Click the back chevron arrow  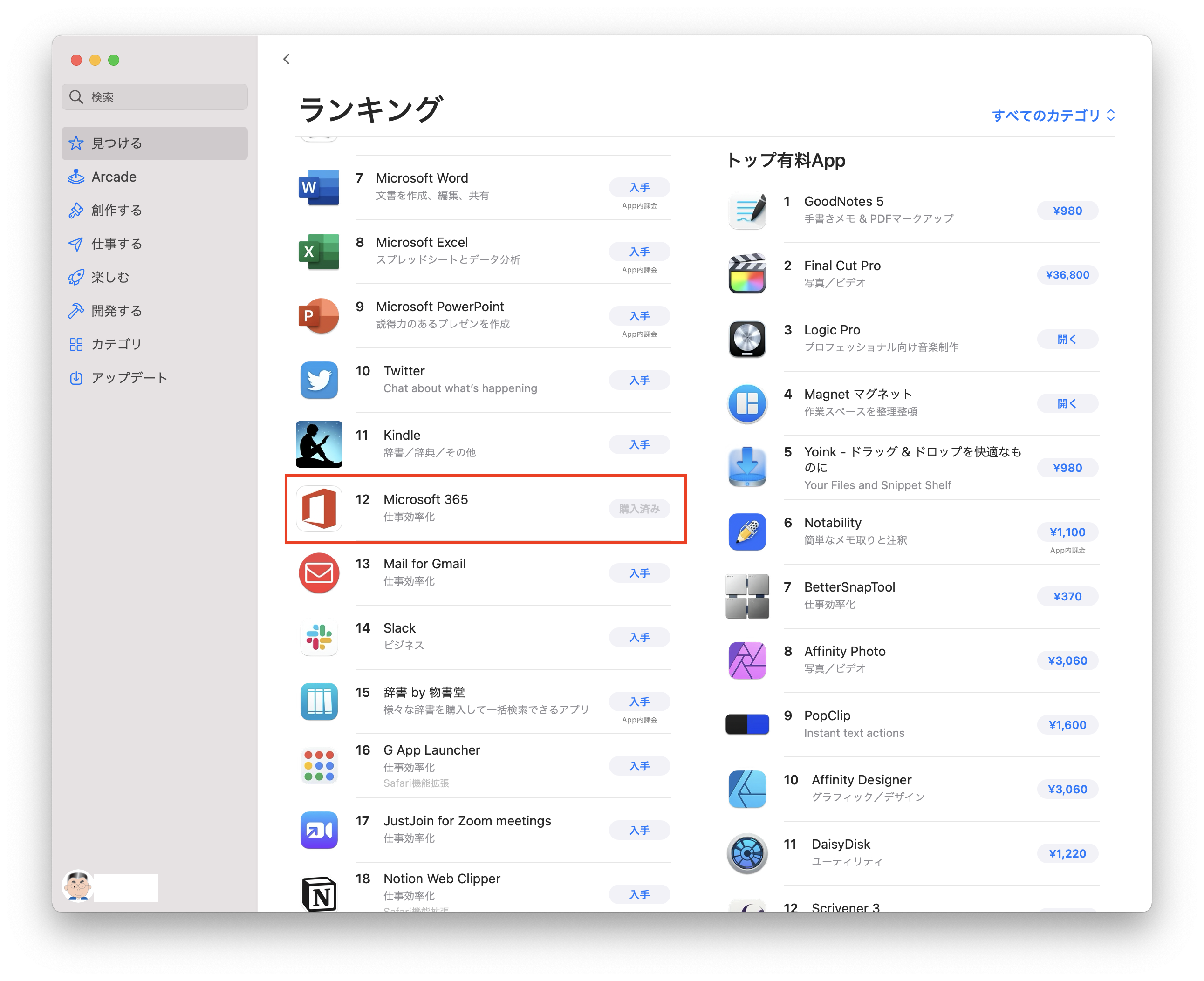(x=287, y=59)
